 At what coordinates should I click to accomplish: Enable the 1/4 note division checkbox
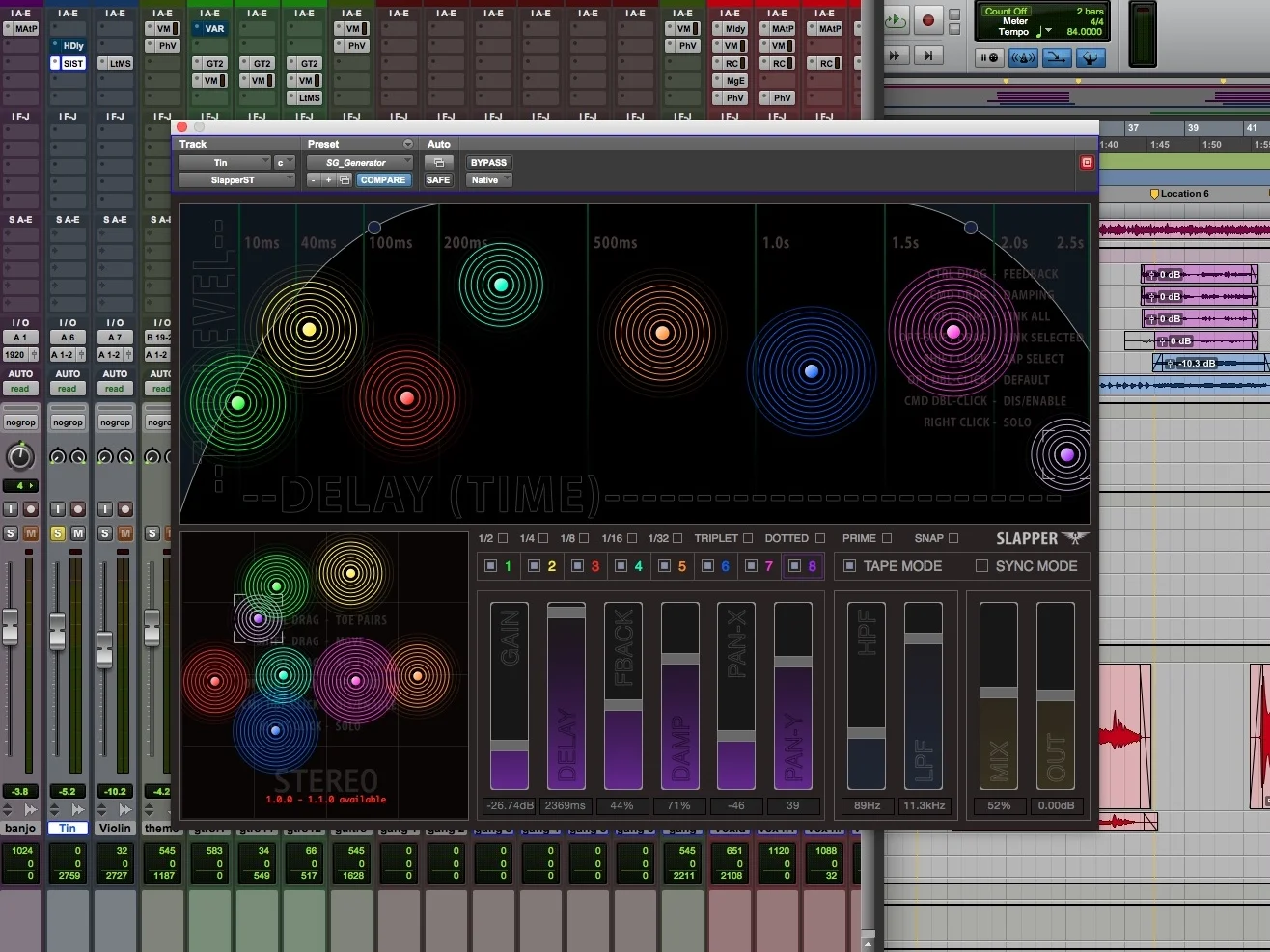pyautogui.click(x=543, y=538)
